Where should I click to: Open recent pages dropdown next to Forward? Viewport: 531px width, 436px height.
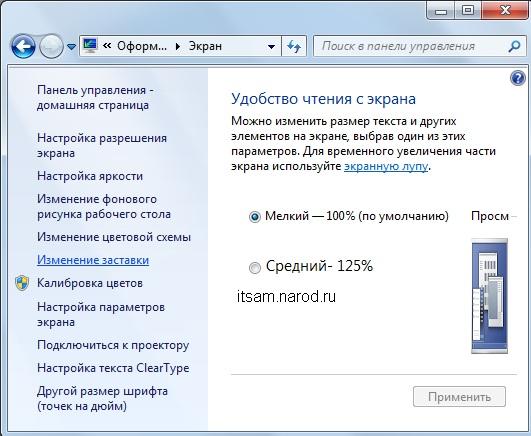[71, 46]
